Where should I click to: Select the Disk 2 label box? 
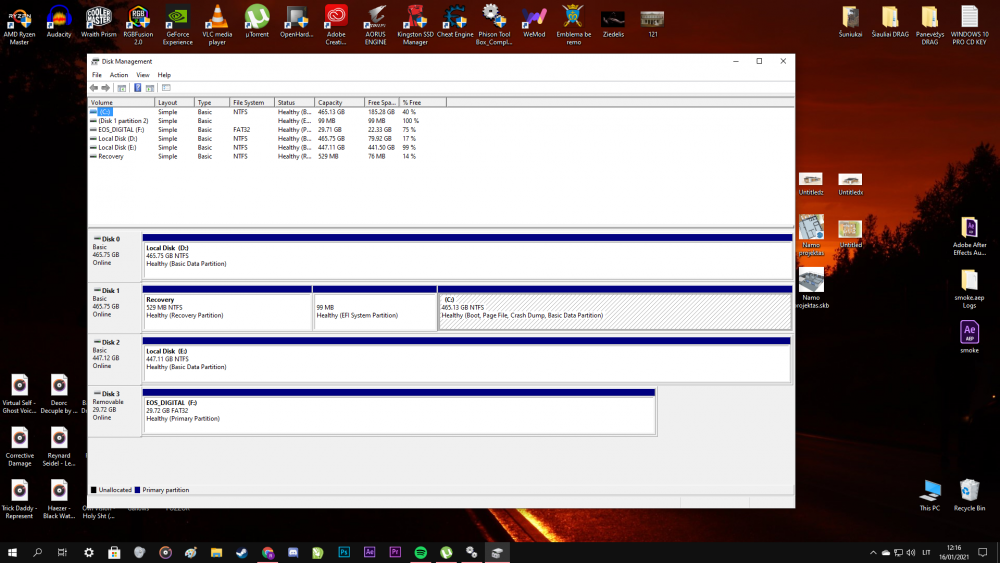(x=115, y=360)
